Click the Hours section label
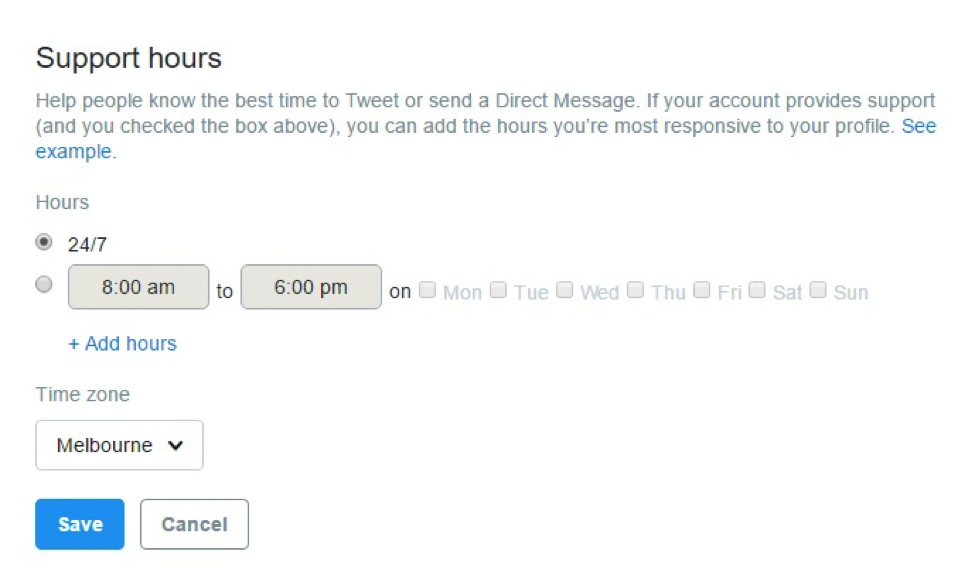This screenshot has width=975, height=571. pyautogui.click(x=62, y=203)
